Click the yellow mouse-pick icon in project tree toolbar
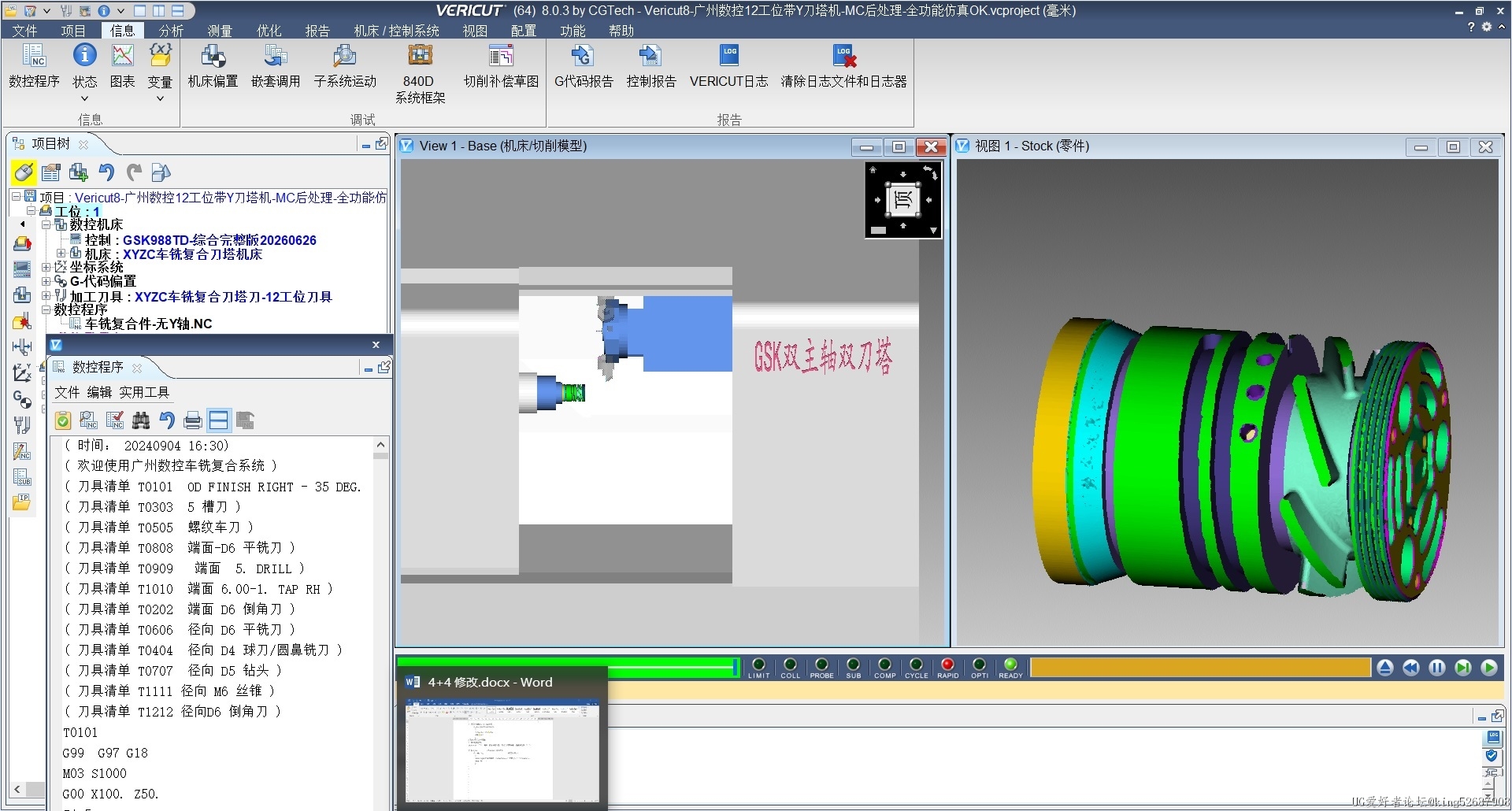1512x811 pixels. 24,172
